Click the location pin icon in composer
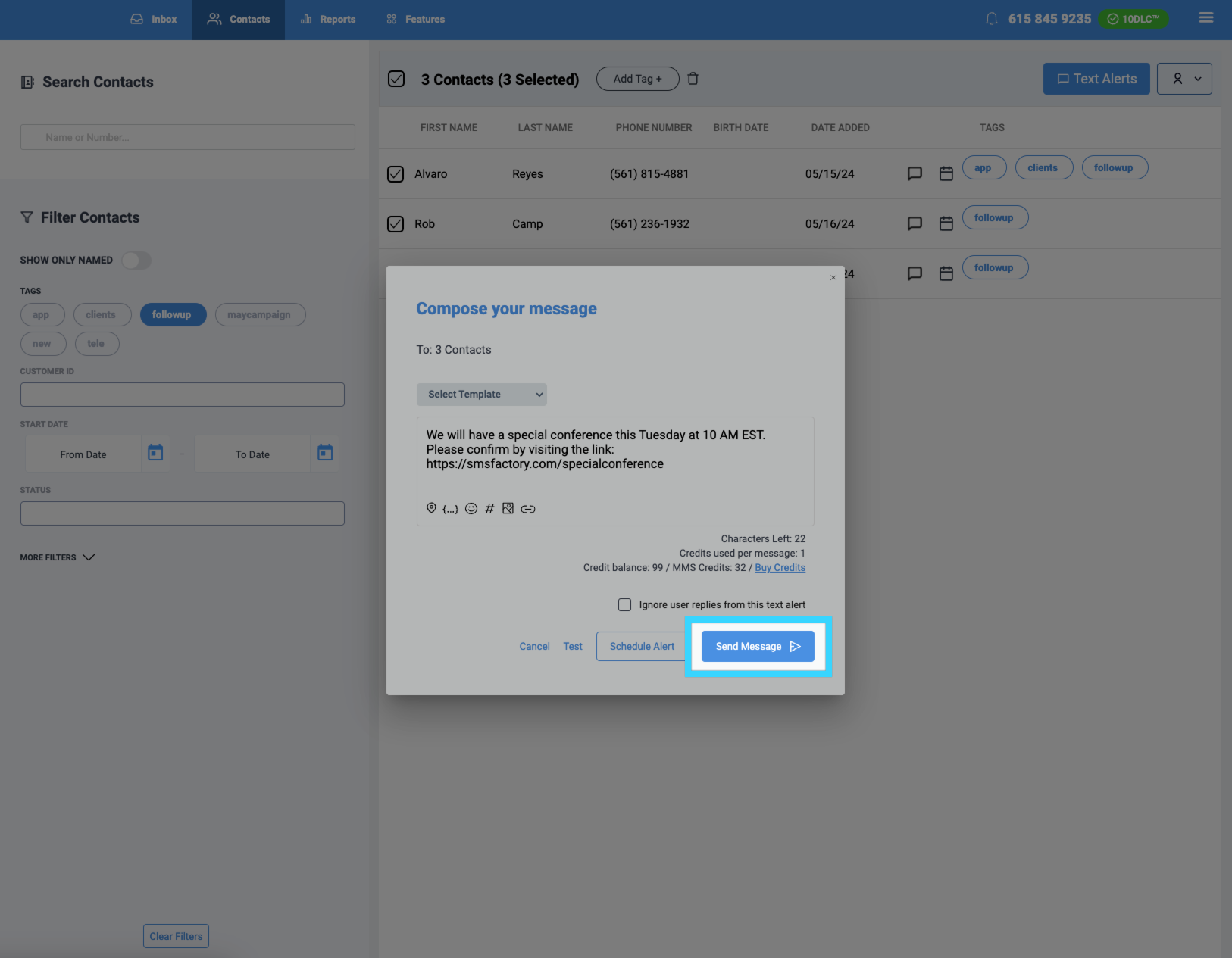Viewport: 1232px width, 958px height. pos(431,508)
